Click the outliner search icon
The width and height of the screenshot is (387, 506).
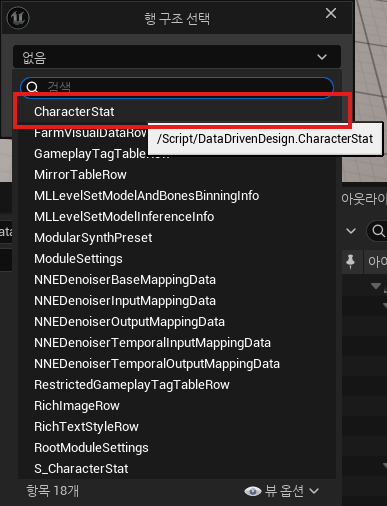click(x=378, y=231)
